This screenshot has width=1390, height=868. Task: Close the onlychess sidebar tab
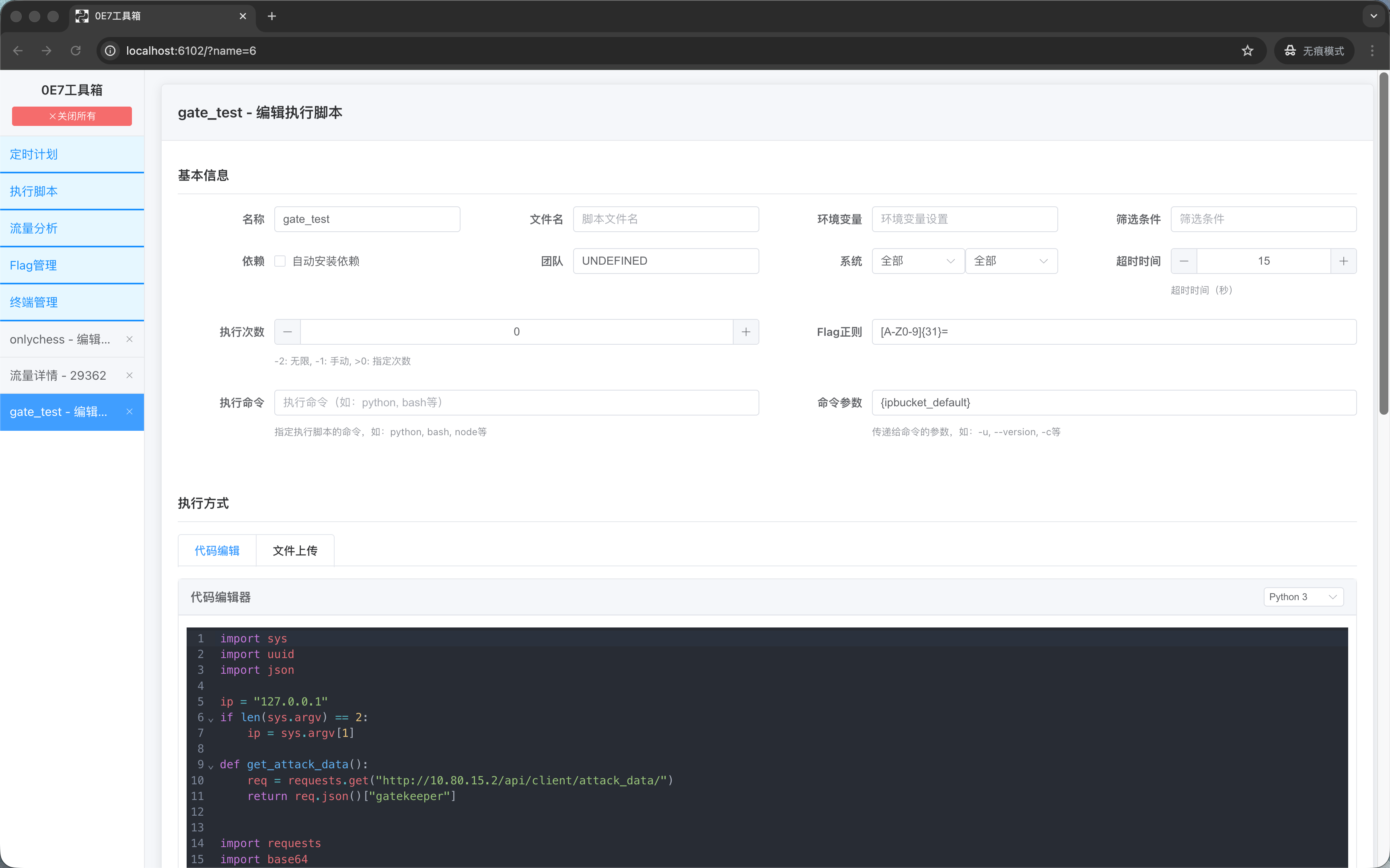coord(129,339)
